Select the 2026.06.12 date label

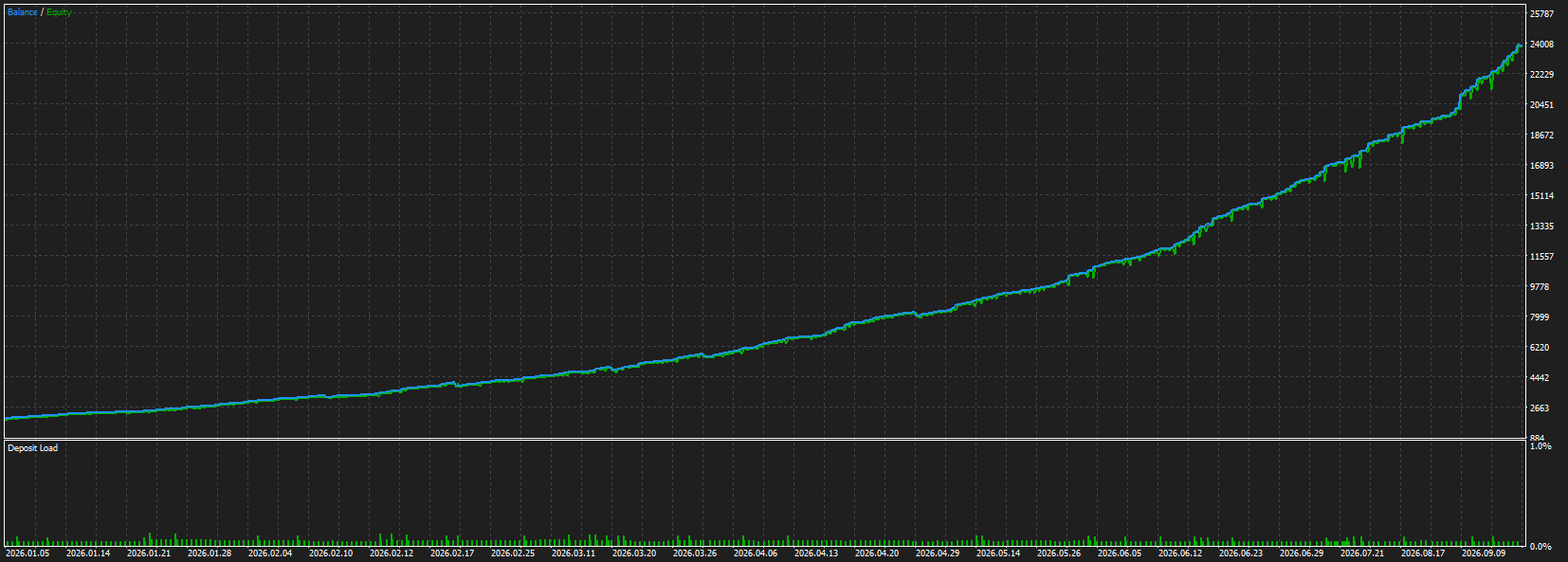click(x=1180, y=553)
